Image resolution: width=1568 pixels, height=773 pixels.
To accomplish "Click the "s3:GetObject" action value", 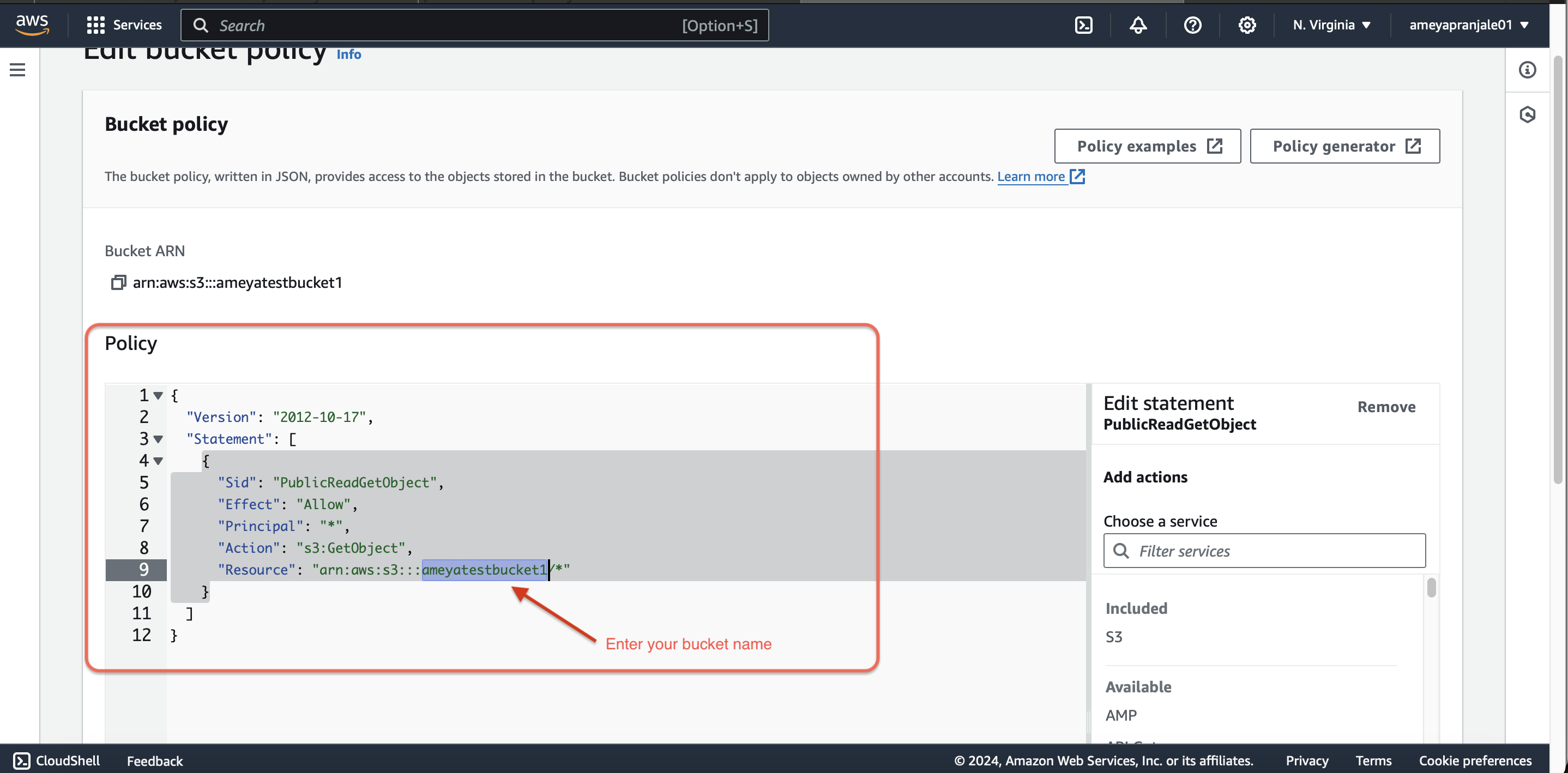I will [351, 548].
